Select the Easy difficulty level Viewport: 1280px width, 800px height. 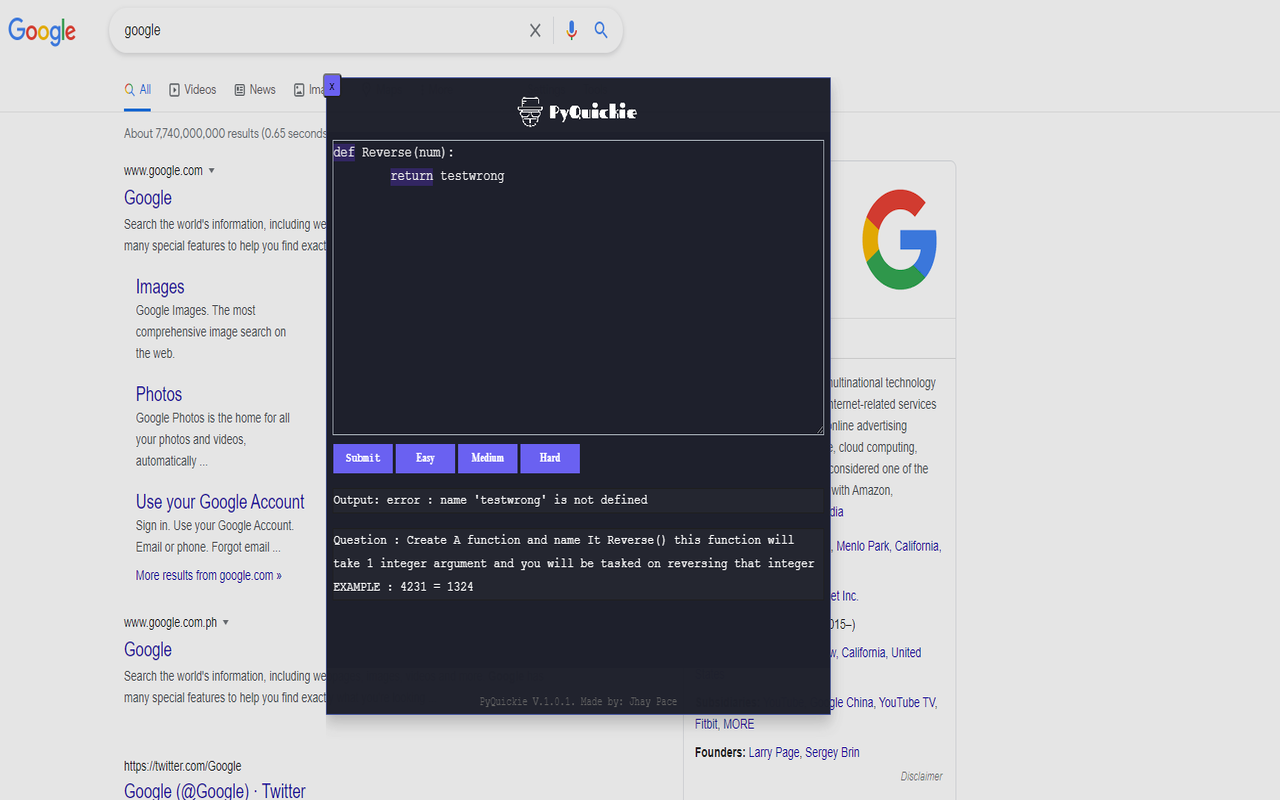coord(424,458)
